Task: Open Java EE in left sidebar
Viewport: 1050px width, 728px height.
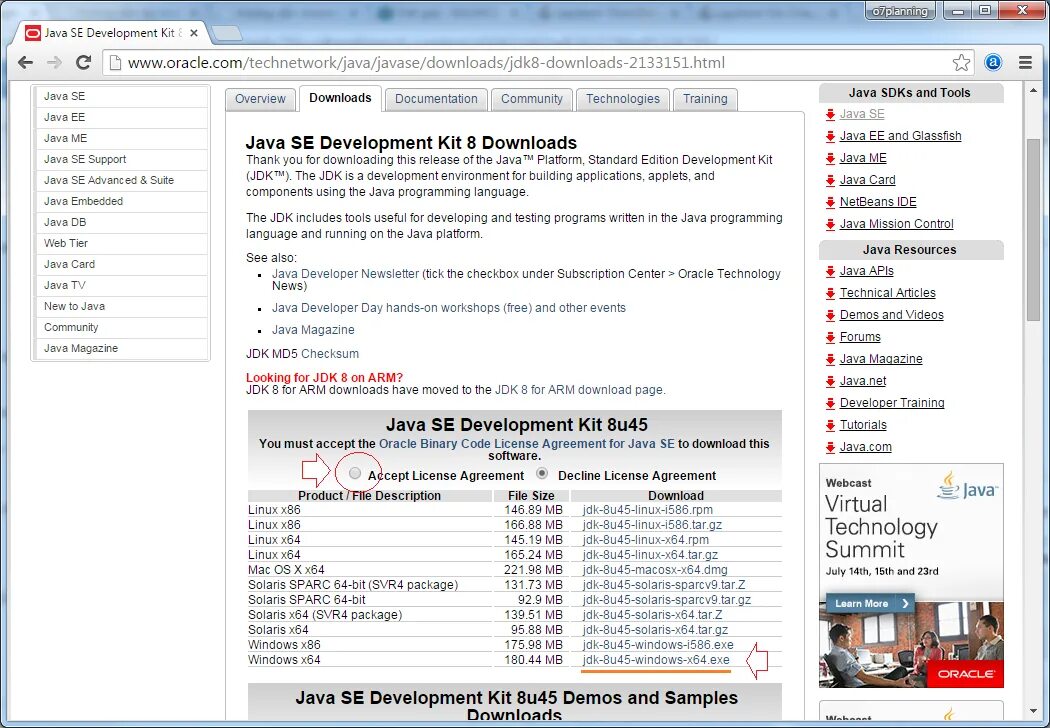Action: click(121, 117)
